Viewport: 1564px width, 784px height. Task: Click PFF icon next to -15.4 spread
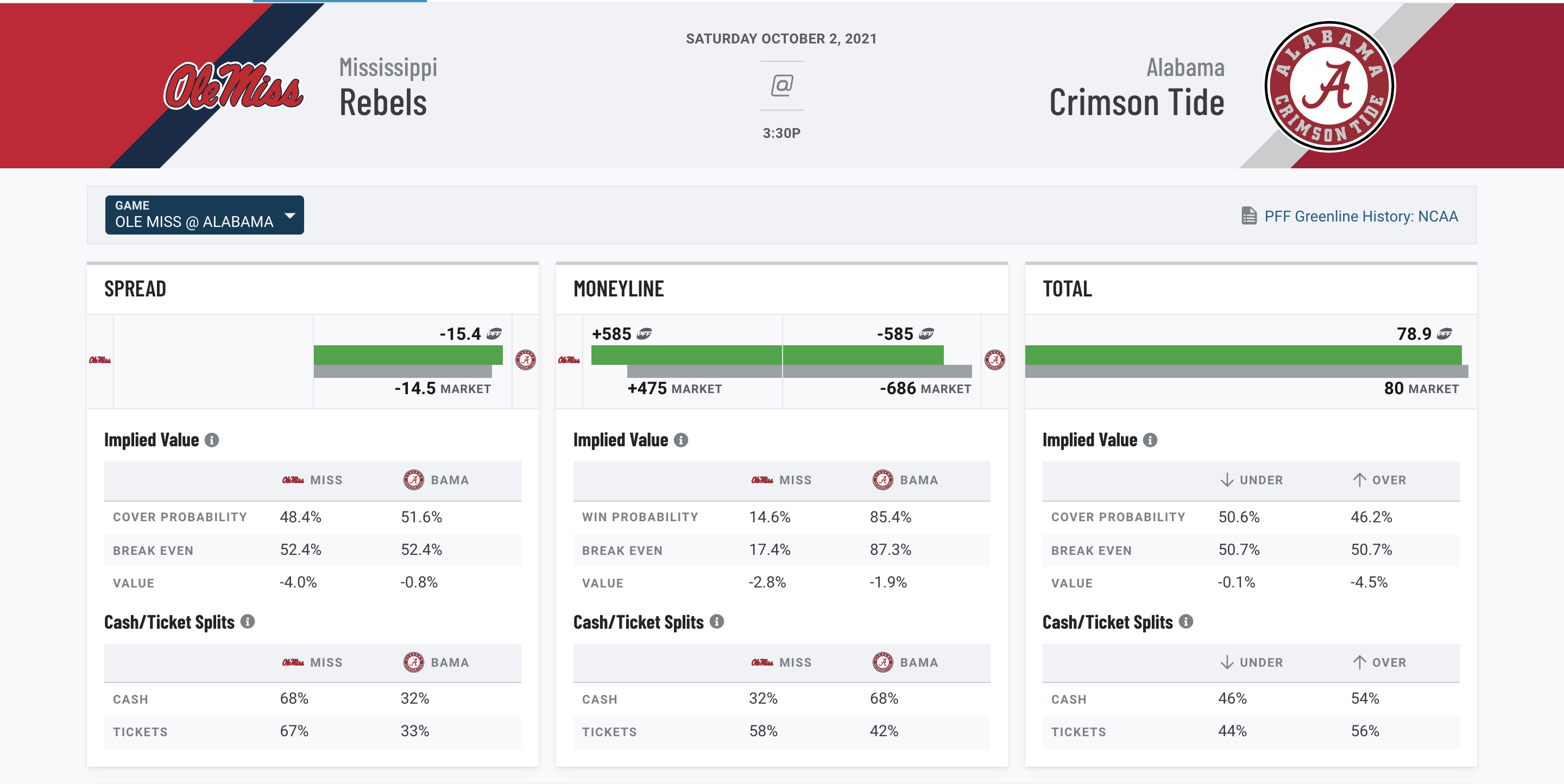coord(494,333)
